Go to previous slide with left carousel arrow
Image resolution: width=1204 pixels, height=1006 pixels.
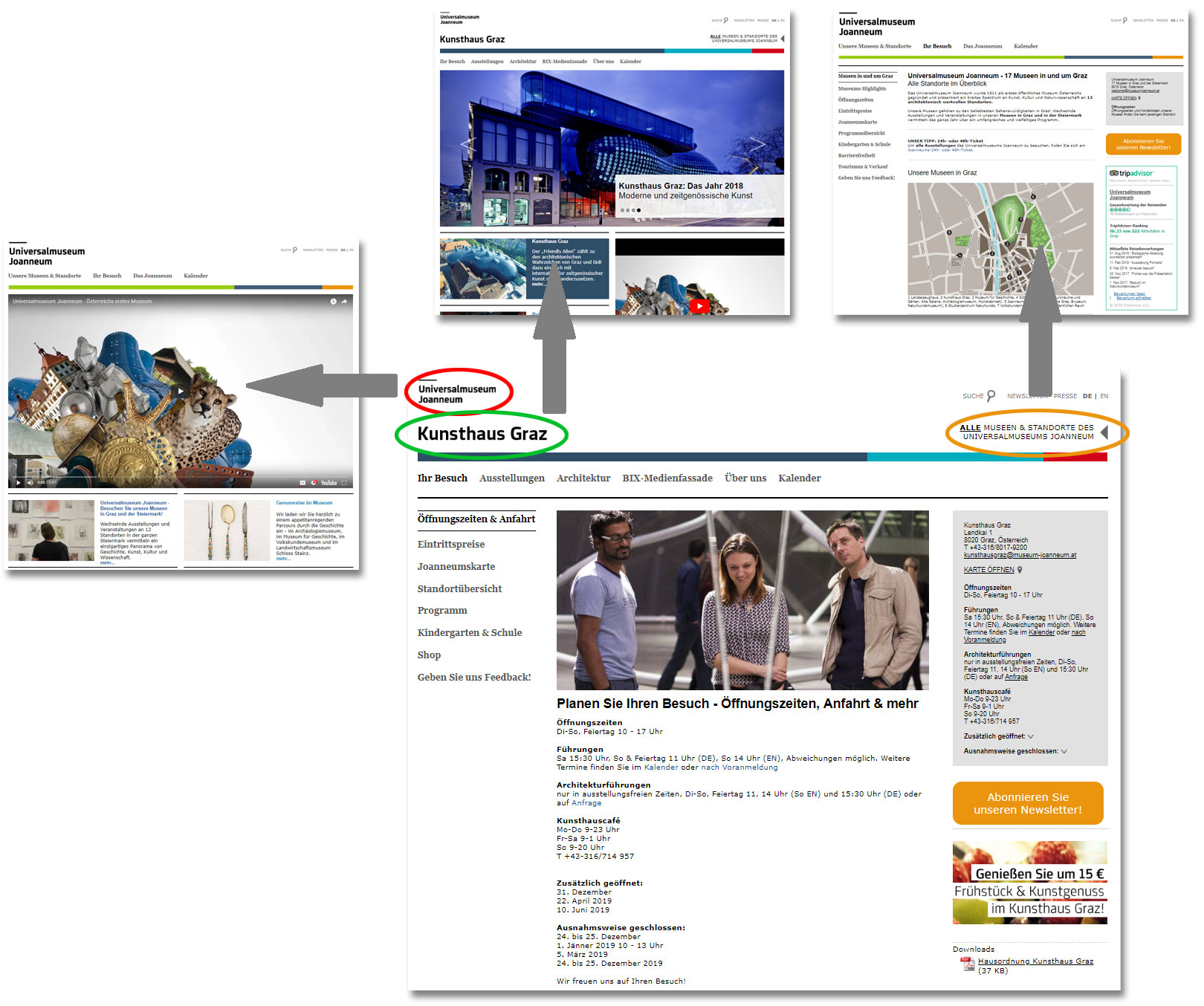tap(467, 144)
